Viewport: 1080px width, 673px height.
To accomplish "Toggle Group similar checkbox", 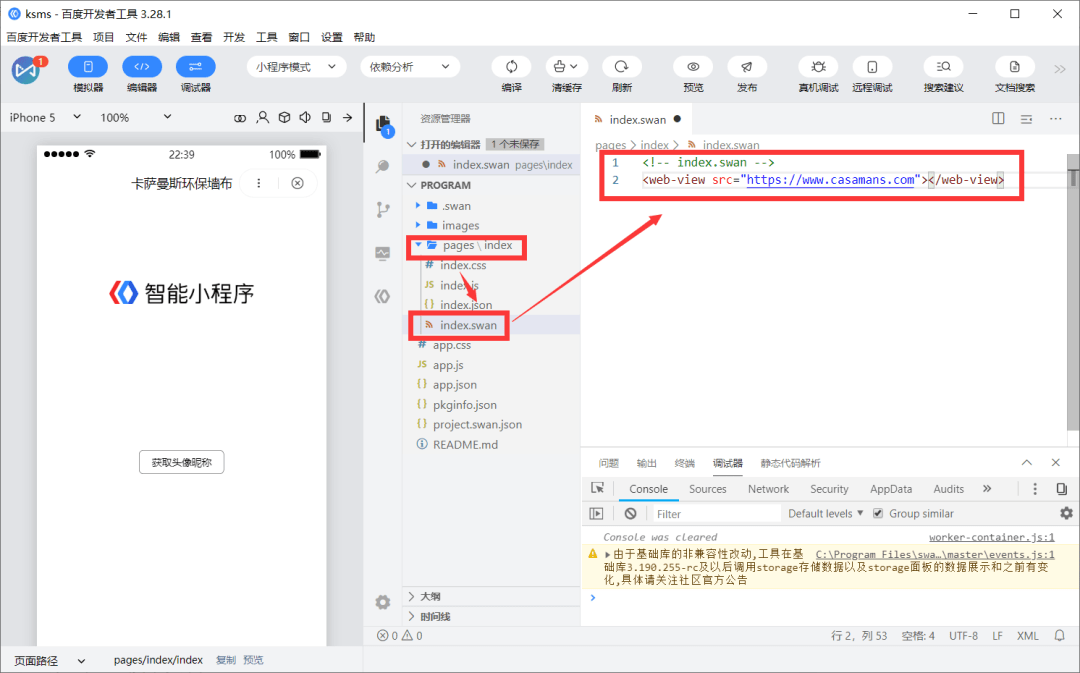I will coord(878,513).
